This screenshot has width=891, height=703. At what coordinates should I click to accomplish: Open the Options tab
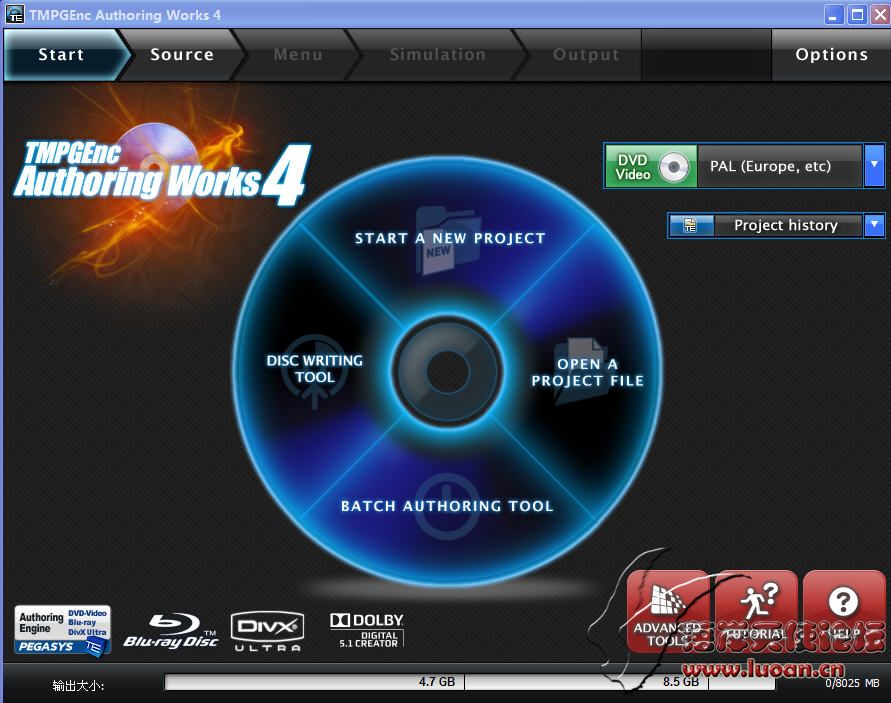pyautogui.click(x=831, y=55)
